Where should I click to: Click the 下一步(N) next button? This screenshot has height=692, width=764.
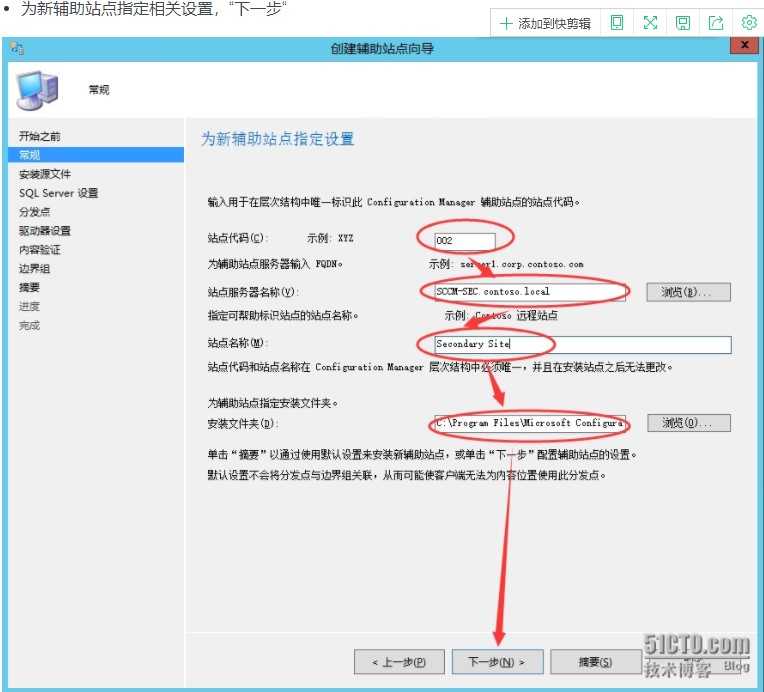497,662
